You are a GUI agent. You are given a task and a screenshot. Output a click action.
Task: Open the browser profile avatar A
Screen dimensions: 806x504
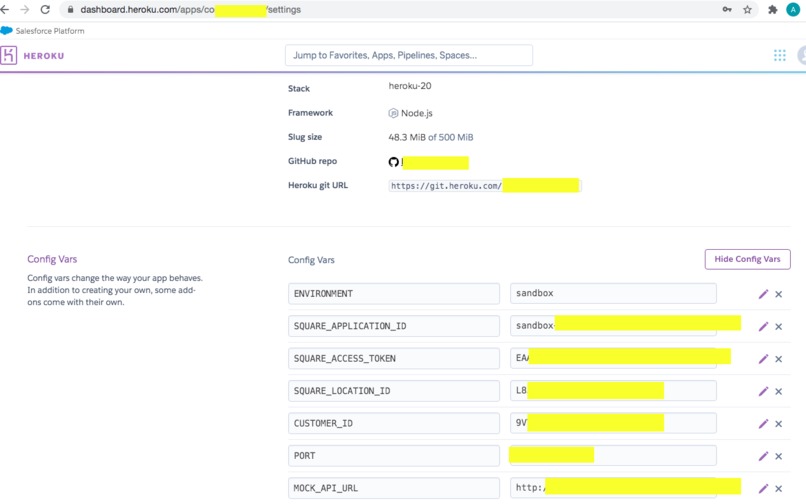793,9
